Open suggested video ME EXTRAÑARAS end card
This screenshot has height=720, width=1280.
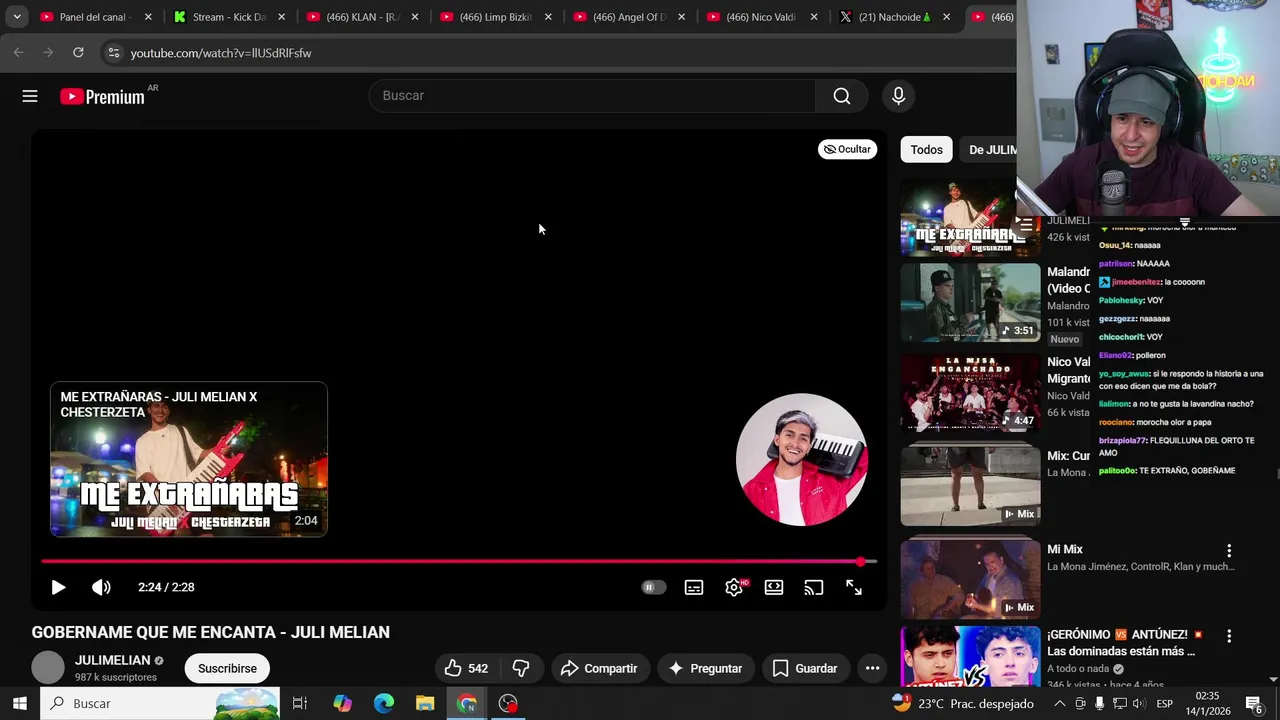tap(189, 459)
